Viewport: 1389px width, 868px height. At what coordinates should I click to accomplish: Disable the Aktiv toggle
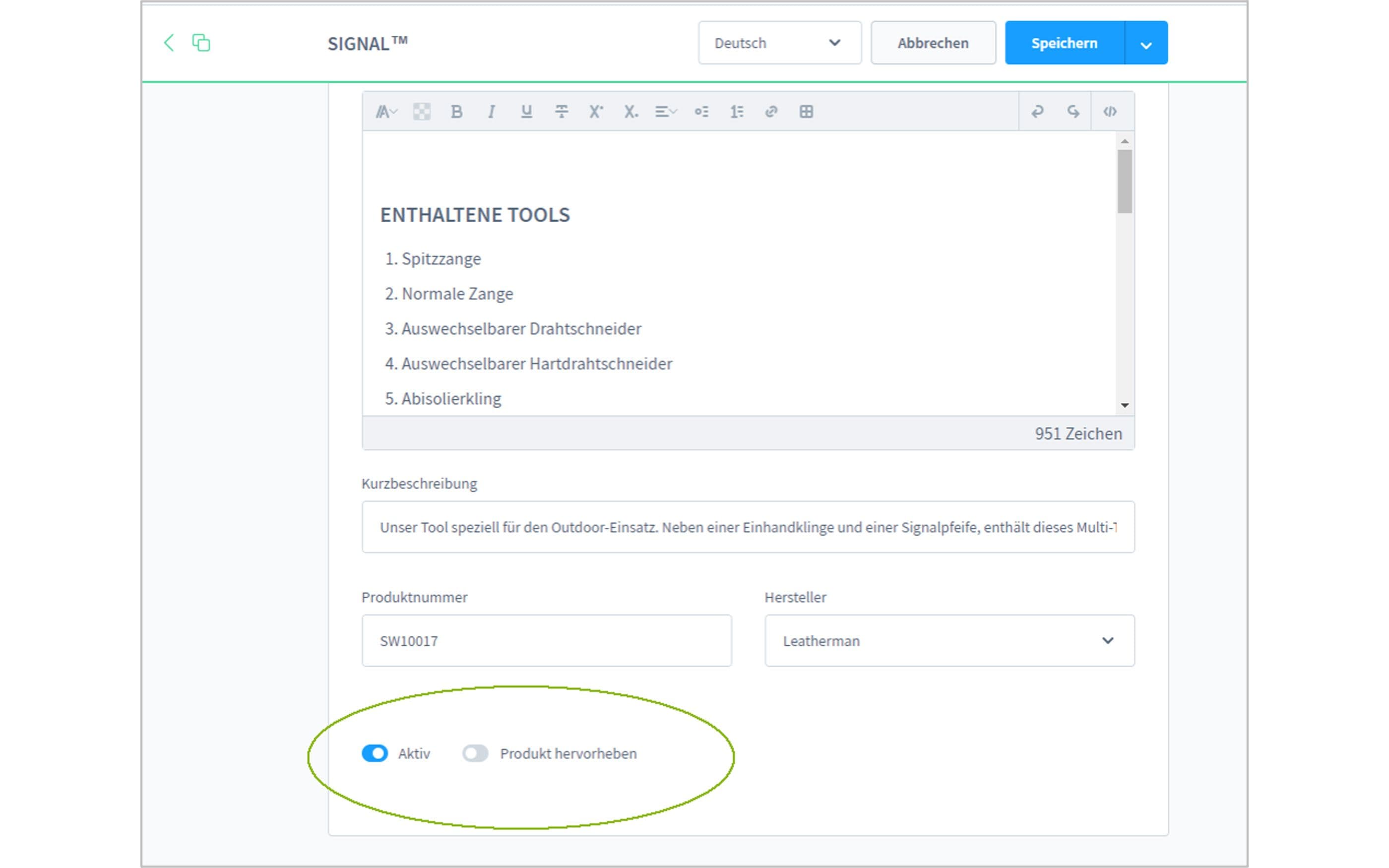[x=376, y=753]
